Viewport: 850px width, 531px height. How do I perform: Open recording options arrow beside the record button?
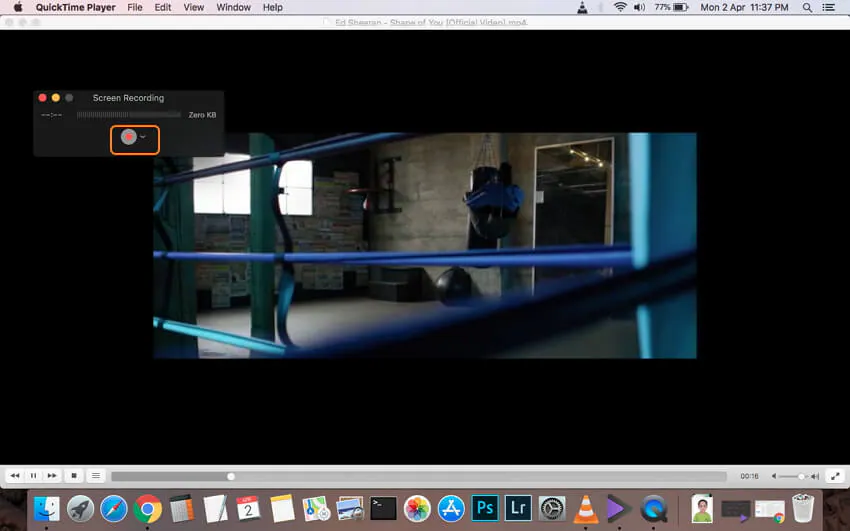[143, 137]
